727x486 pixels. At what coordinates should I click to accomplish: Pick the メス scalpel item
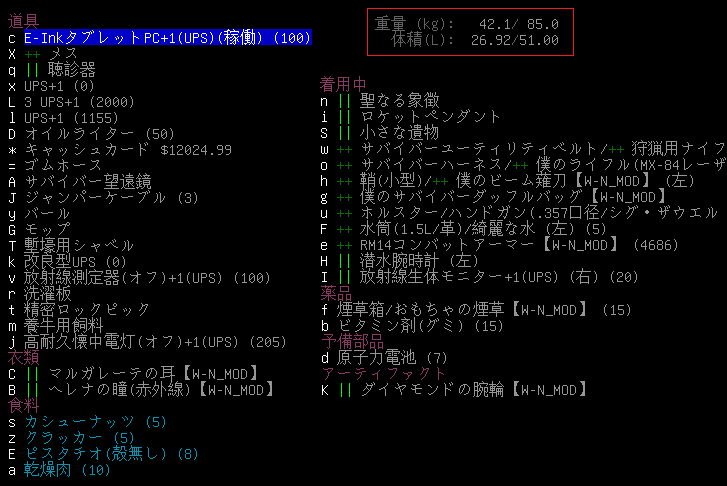pyautogui.click(x=63, y=54)
